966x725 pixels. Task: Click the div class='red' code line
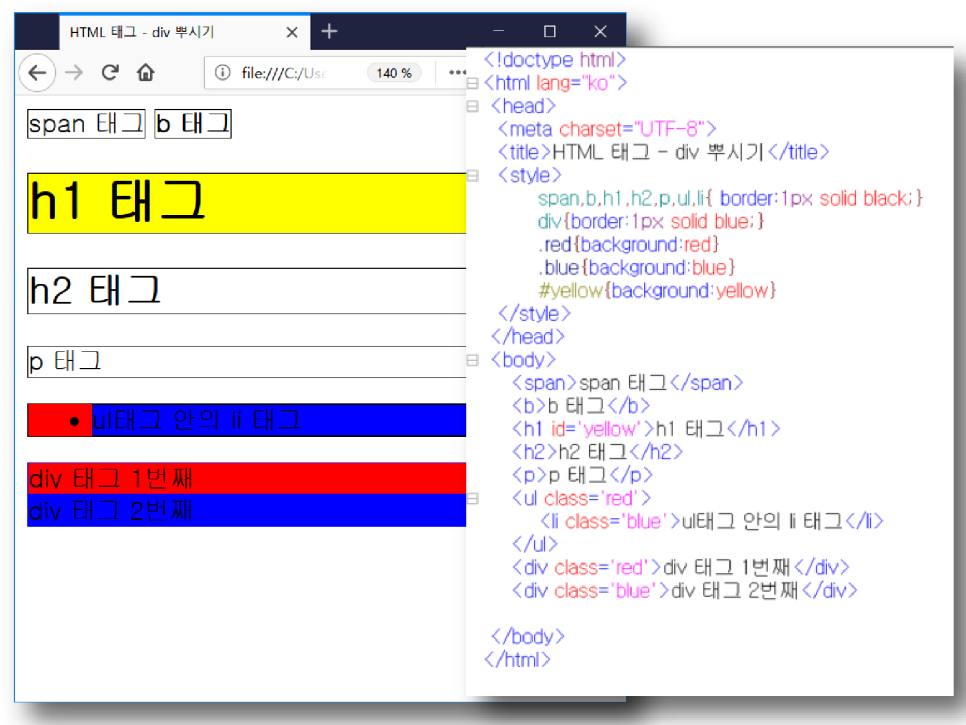(681, 568)
